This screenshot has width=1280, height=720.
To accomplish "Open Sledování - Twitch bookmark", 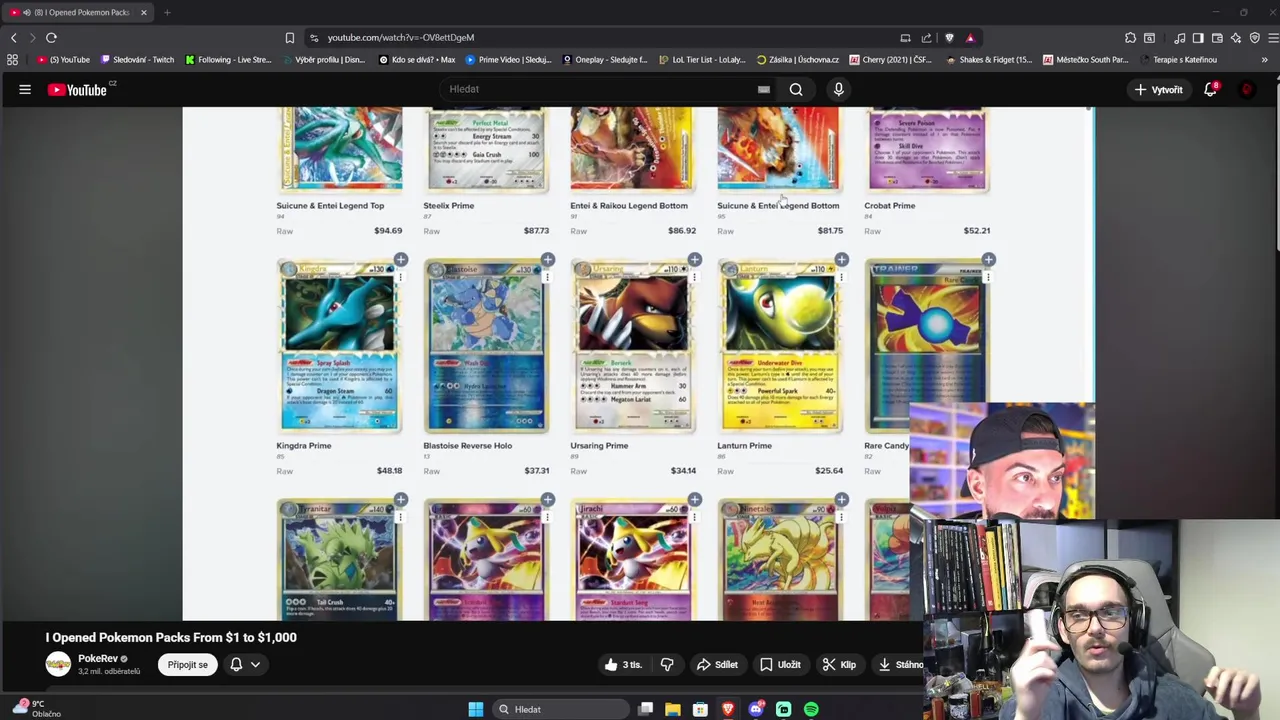I will [138, 60].
